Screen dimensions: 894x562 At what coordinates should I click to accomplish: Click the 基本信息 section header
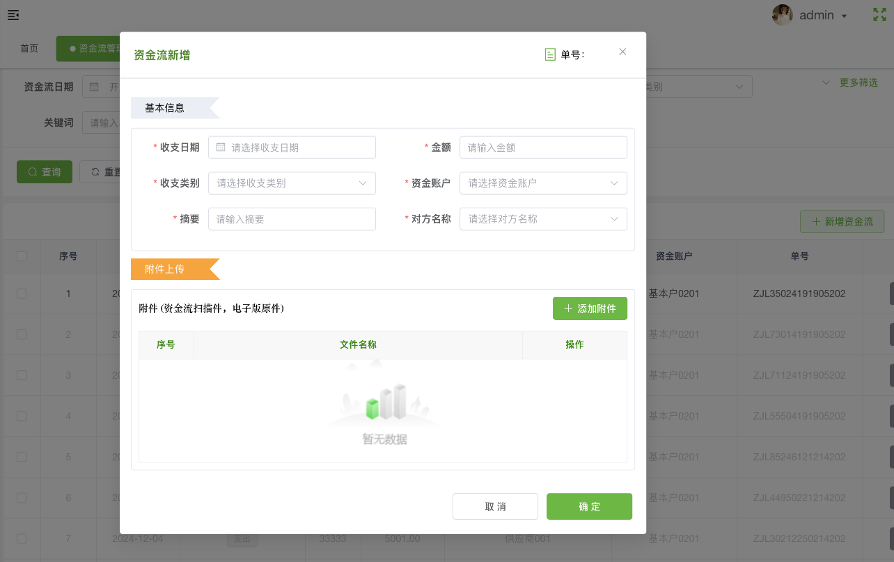175,108
